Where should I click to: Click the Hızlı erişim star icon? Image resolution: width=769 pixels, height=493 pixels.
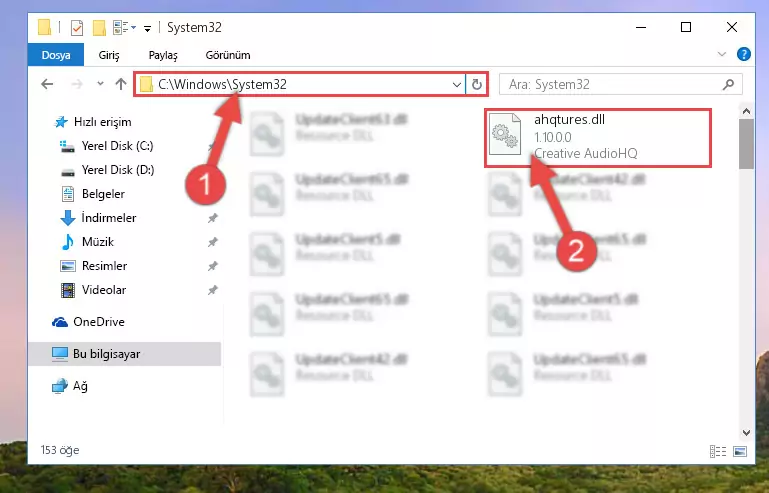click(x=61, y=122)
